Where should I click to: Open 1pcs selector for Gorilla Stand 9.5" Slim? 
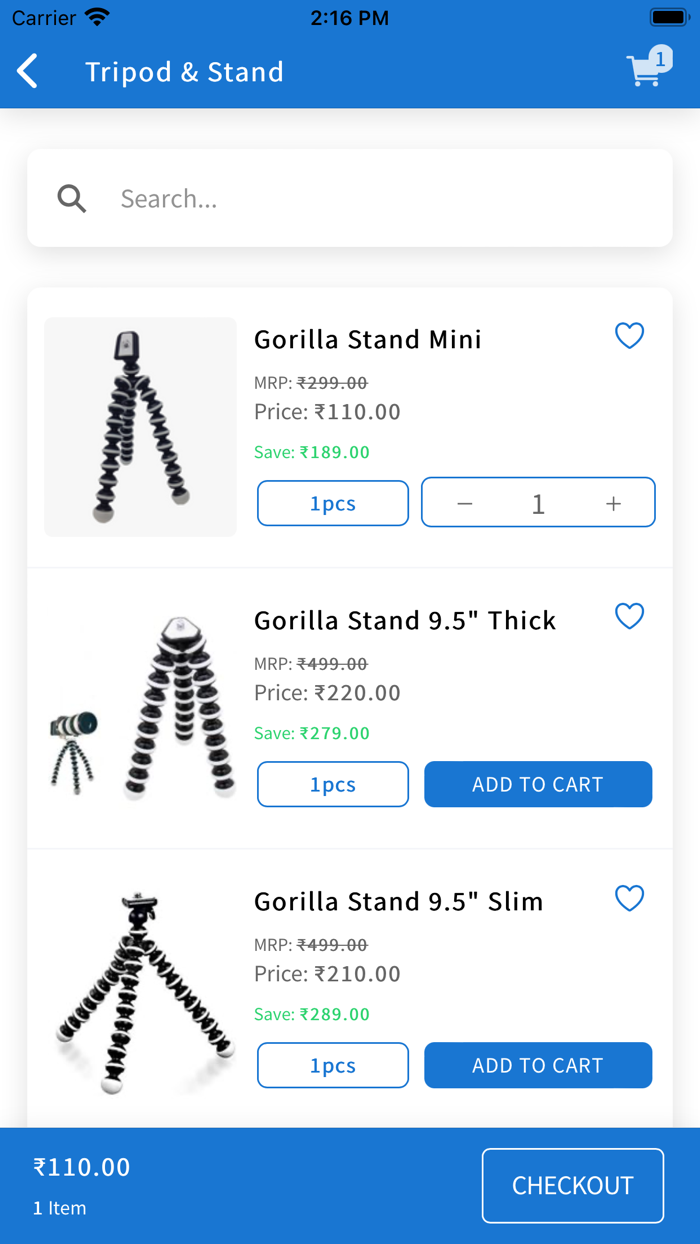[x=333, y=1065]
